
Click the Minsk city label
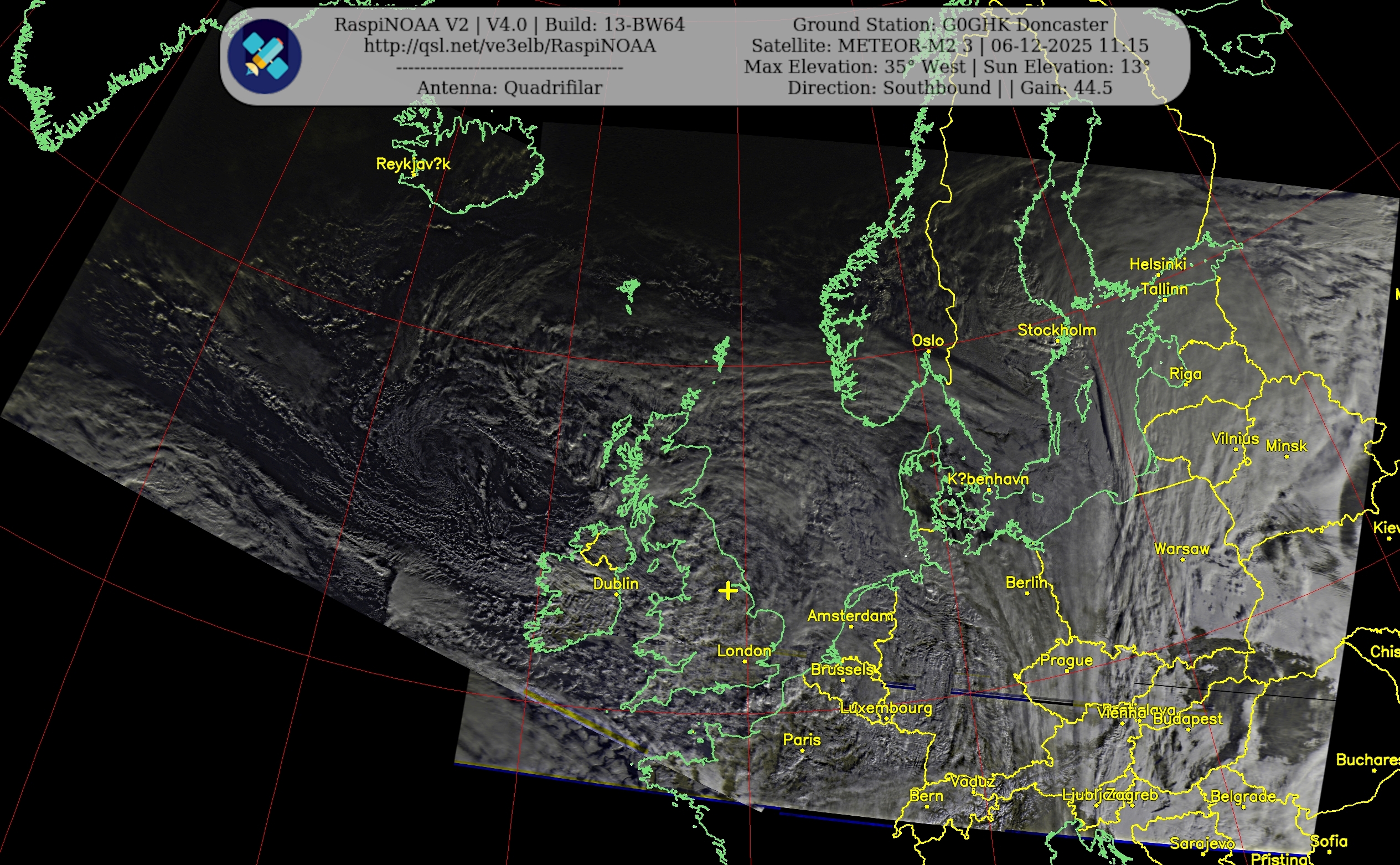tap(1286, 446)
